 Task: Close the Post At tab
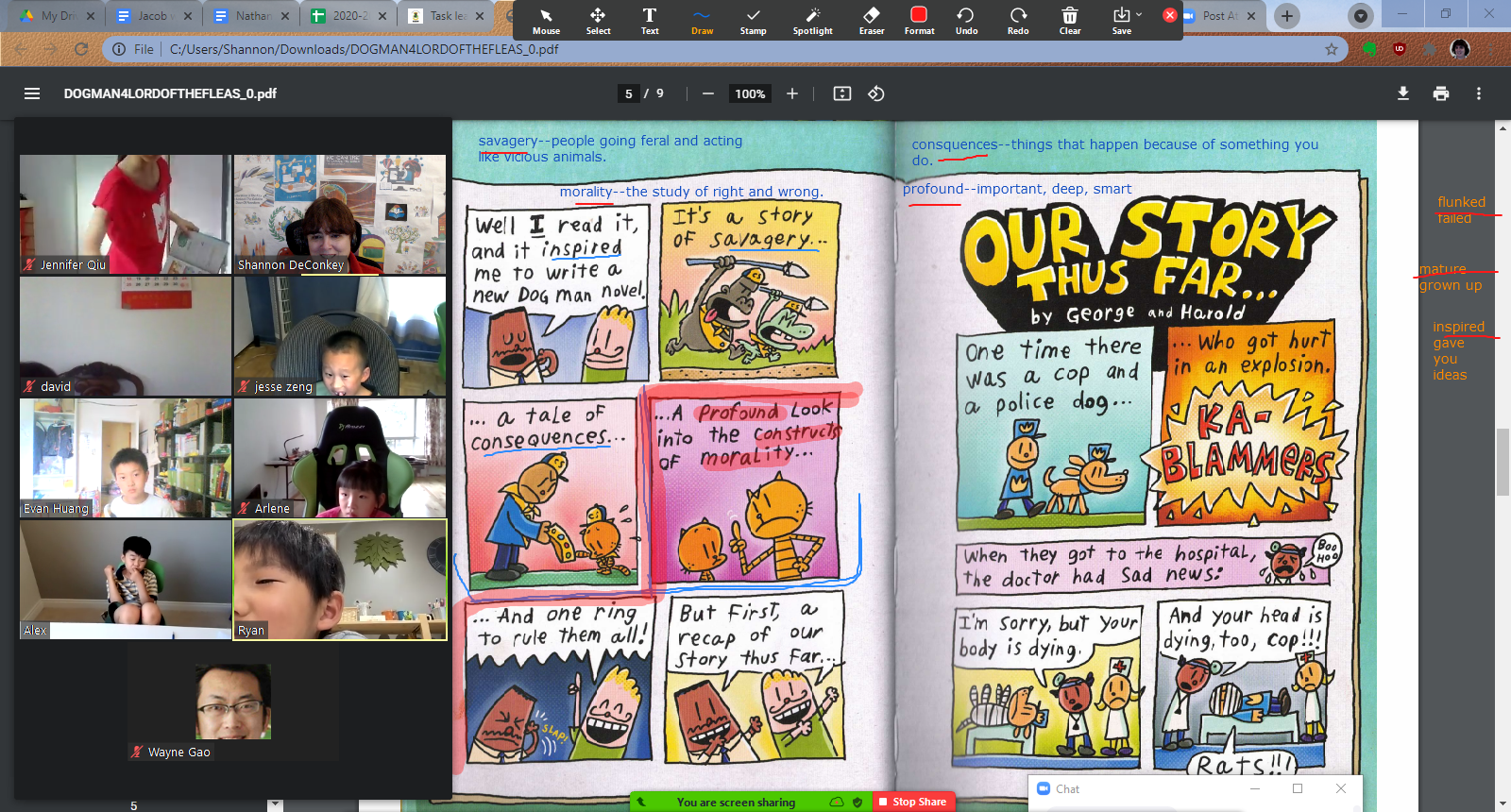coord(1251,16)
